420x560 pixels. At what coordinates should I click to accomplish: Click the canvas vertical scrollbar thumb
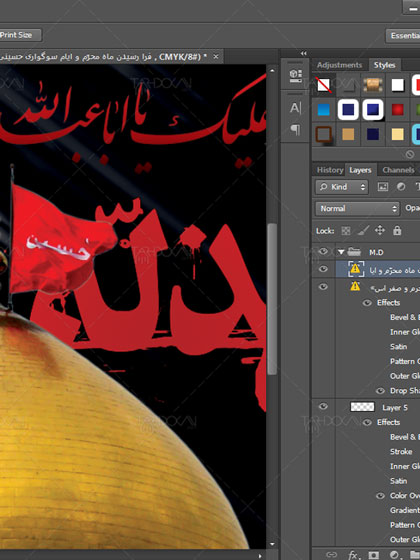(272, 299)
